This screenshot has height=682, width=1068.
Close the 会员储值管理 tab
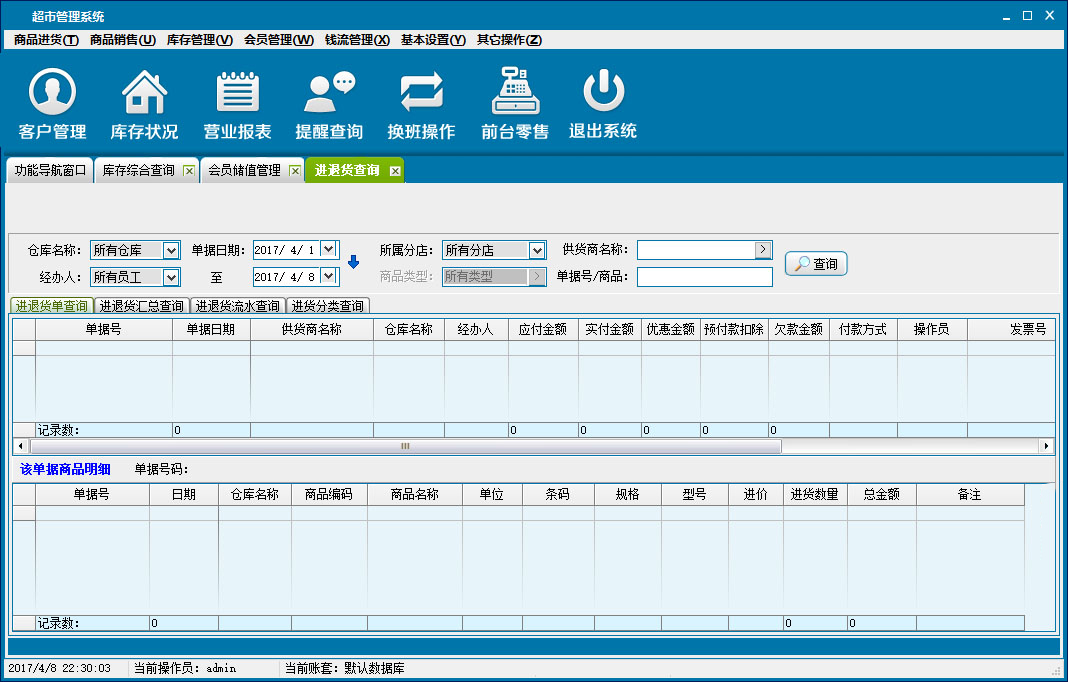tap(294, 171)
